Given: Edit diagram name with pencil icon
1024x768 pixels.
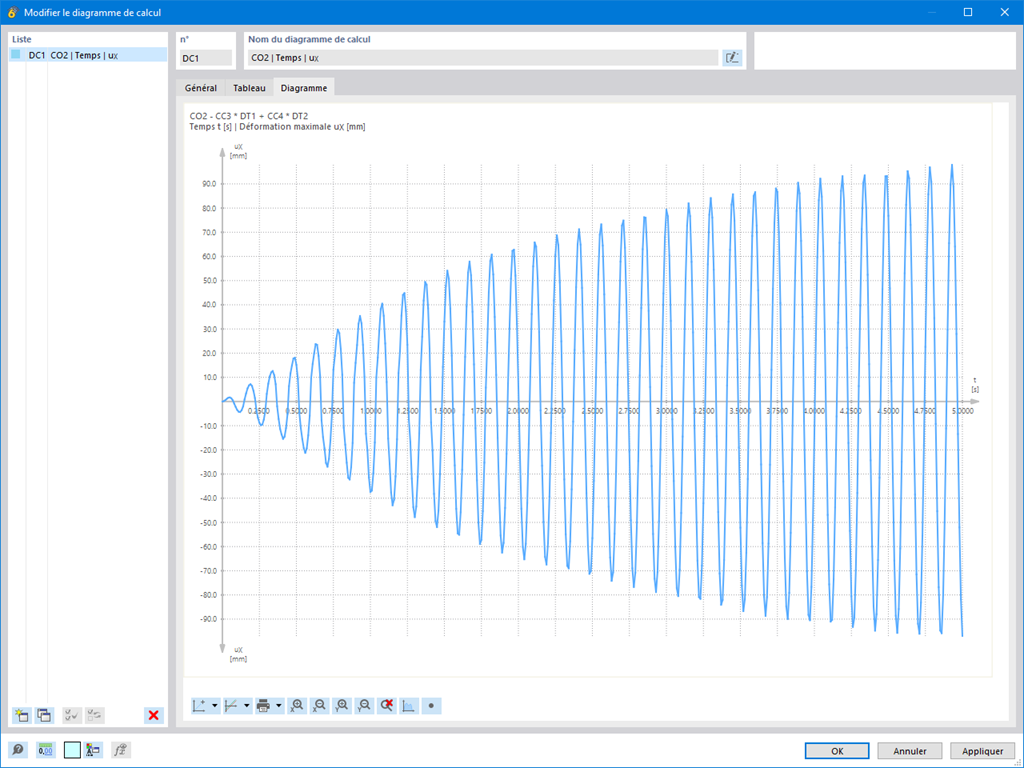Looking at the screenshot, I should point(732,57).
